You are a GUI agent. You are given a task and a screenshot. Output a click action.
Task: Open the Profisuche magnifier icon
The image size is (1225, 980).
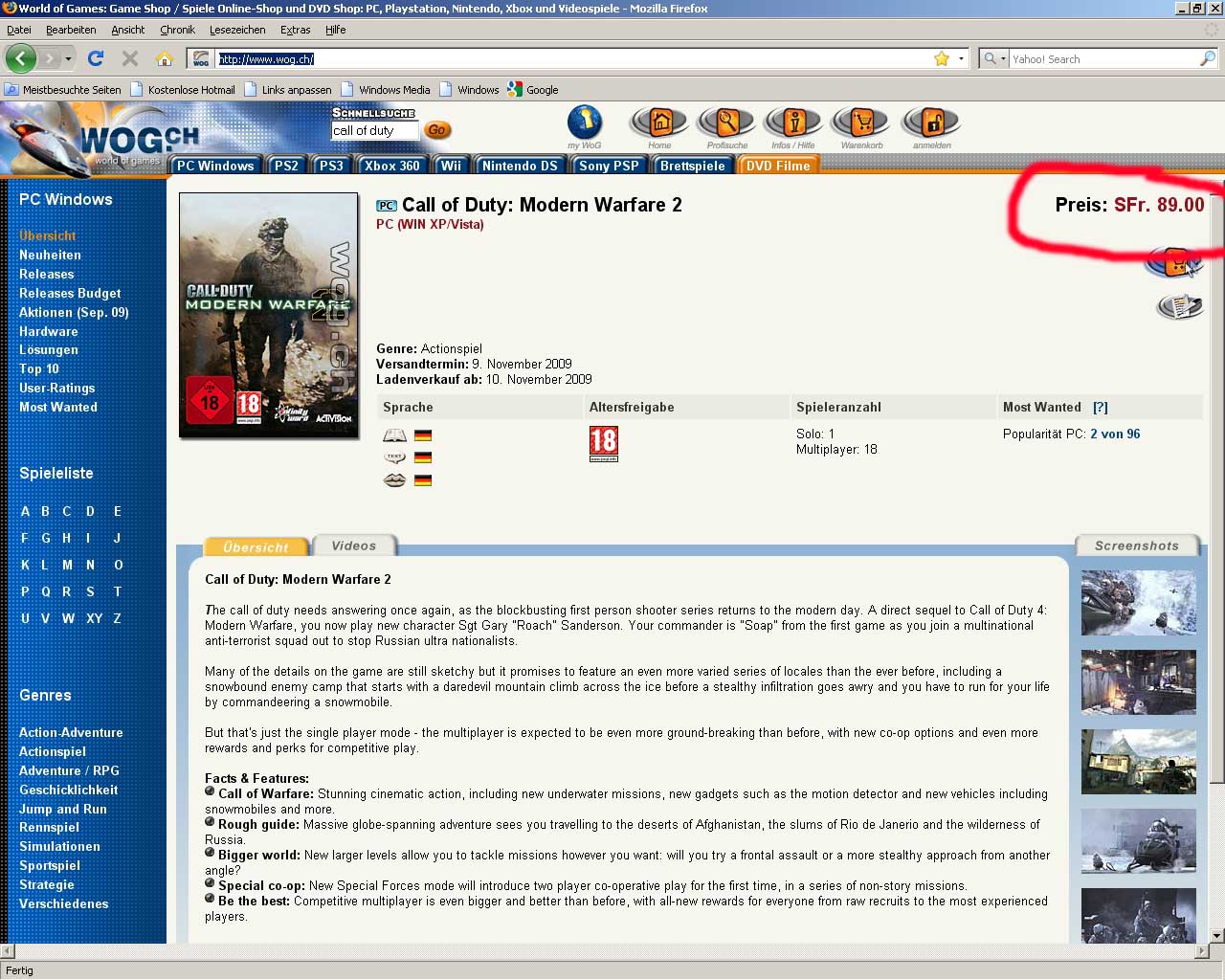pyautogui.click(x=727, y=122)
